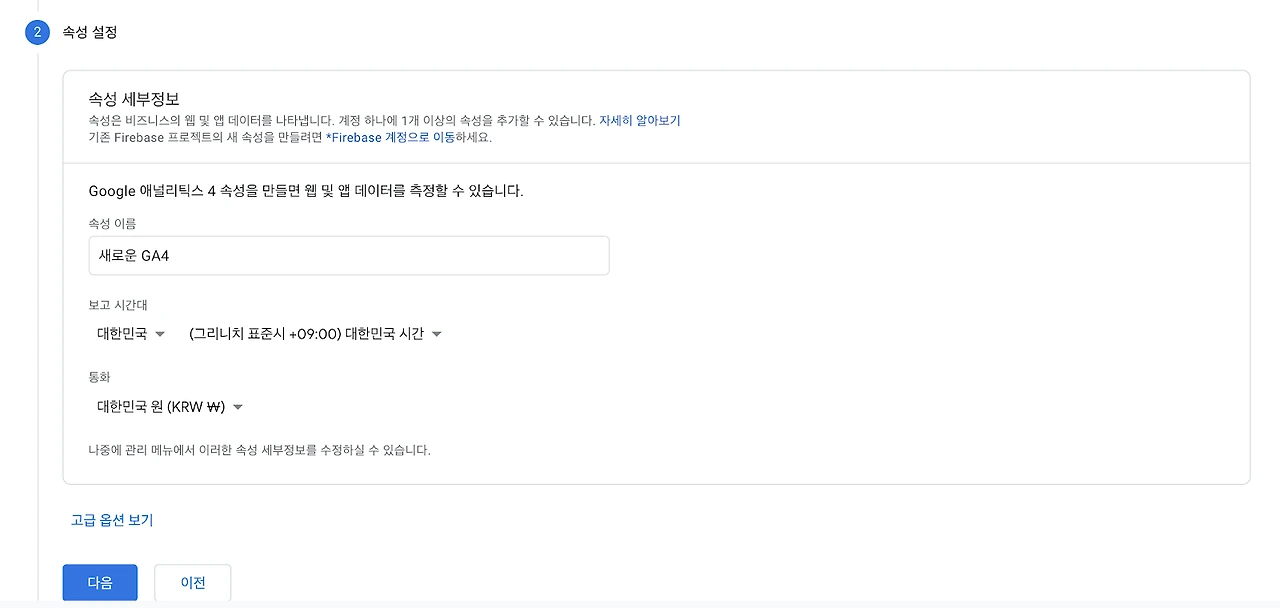Click the Google 애널리틱스 4 description text
1280x608 pixels.
tap(305, 190)
